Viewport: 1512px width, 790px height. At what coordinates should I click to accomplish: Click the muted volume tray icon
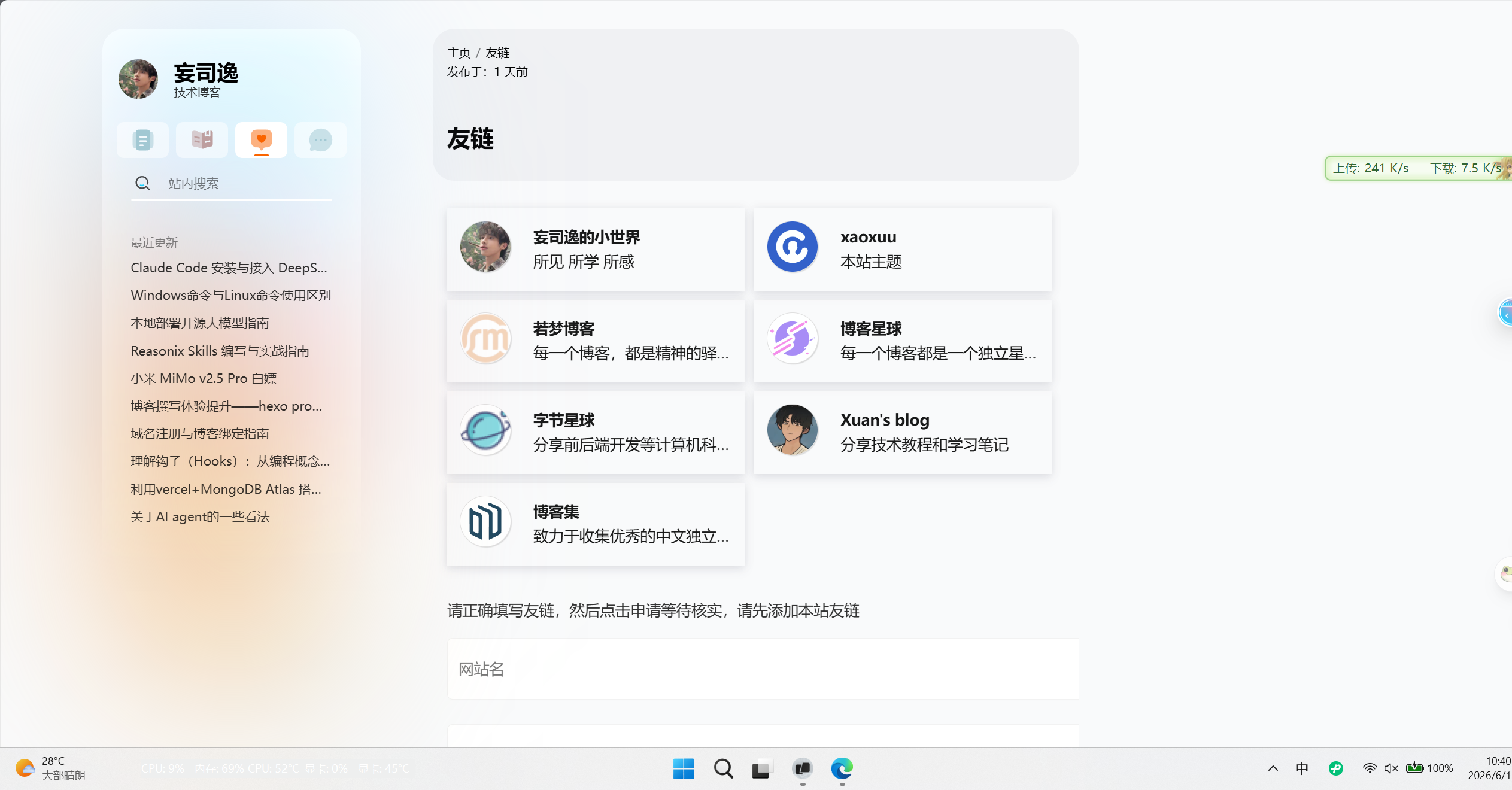[x=1391, y=768]
